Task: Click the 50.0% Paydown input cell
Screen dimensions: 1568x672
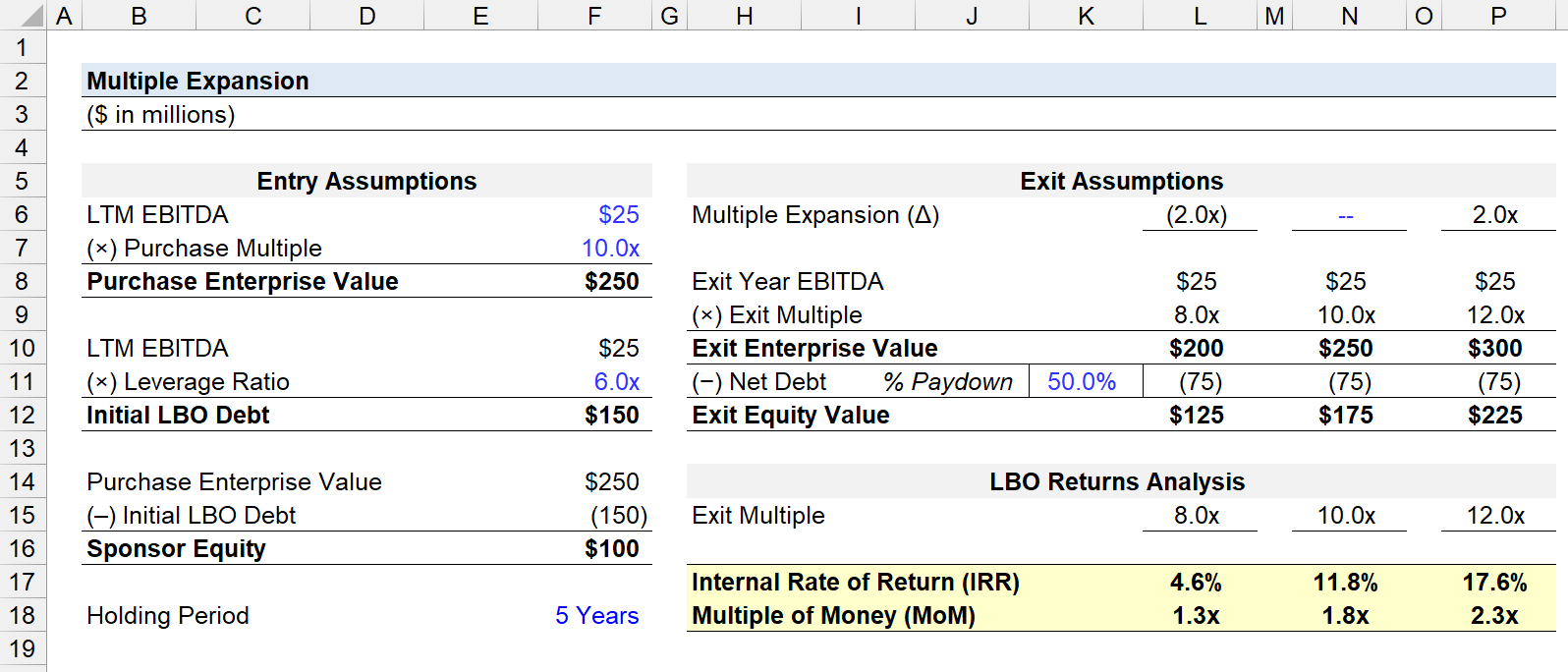Action: (x=1086, y=381)
